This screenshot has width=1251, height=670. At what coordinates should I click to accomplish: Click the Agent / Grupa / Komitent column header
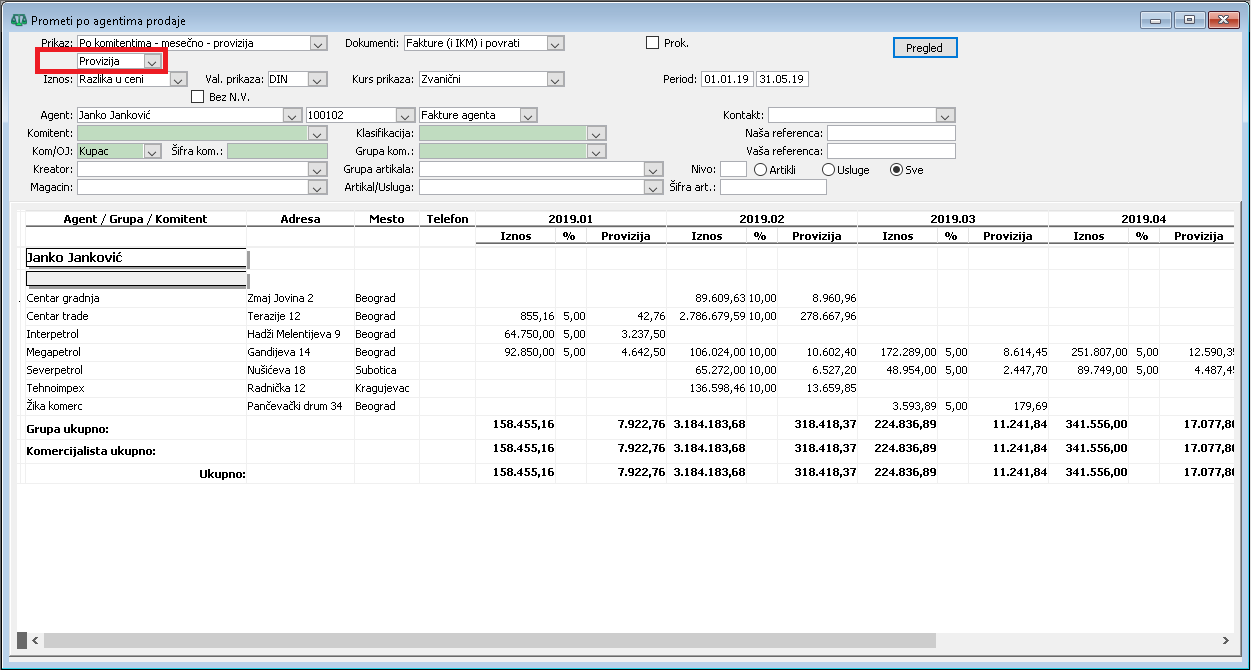[135, 219]
